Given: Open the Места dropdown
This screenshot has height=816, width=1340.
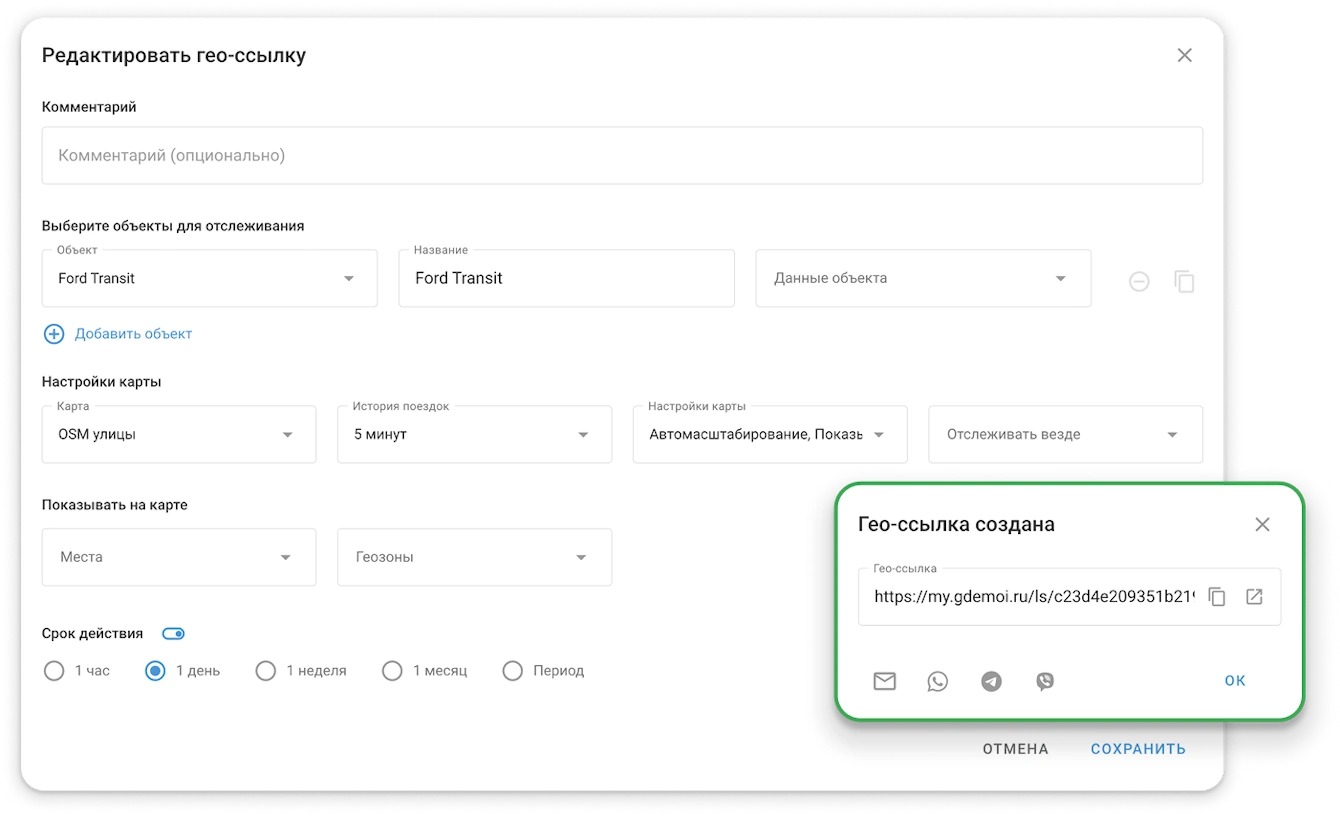Looking at the screenshot, I should [x=179, y=557].
